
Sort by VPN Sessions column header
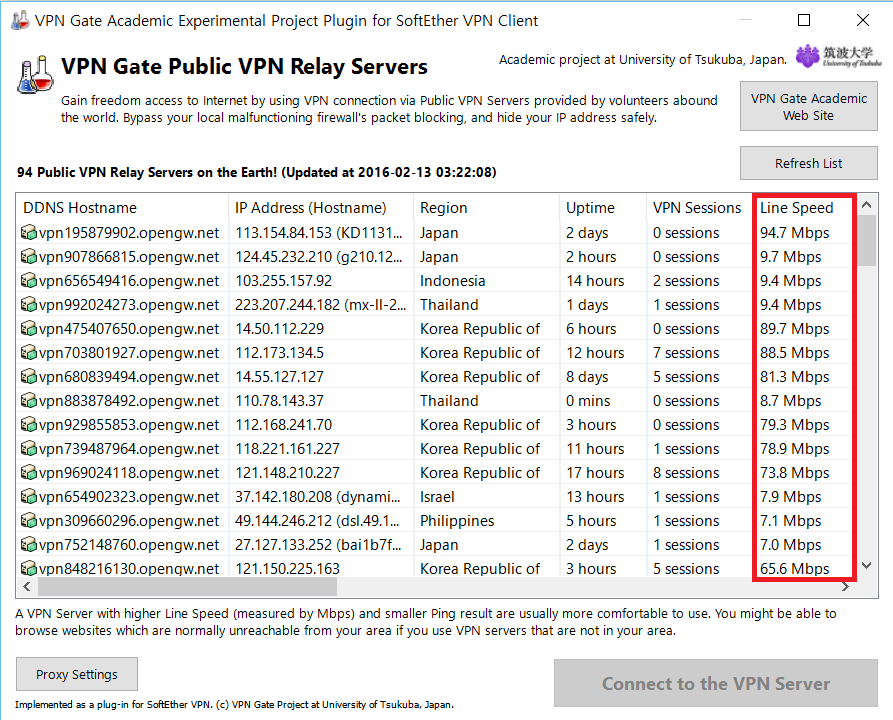(x=700, y=207)
